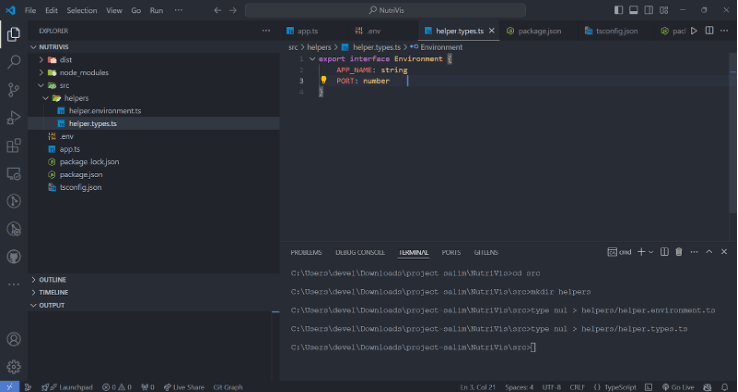
Task: Switch to the PORTS panel tab
Action: click(x=451, y=252)
